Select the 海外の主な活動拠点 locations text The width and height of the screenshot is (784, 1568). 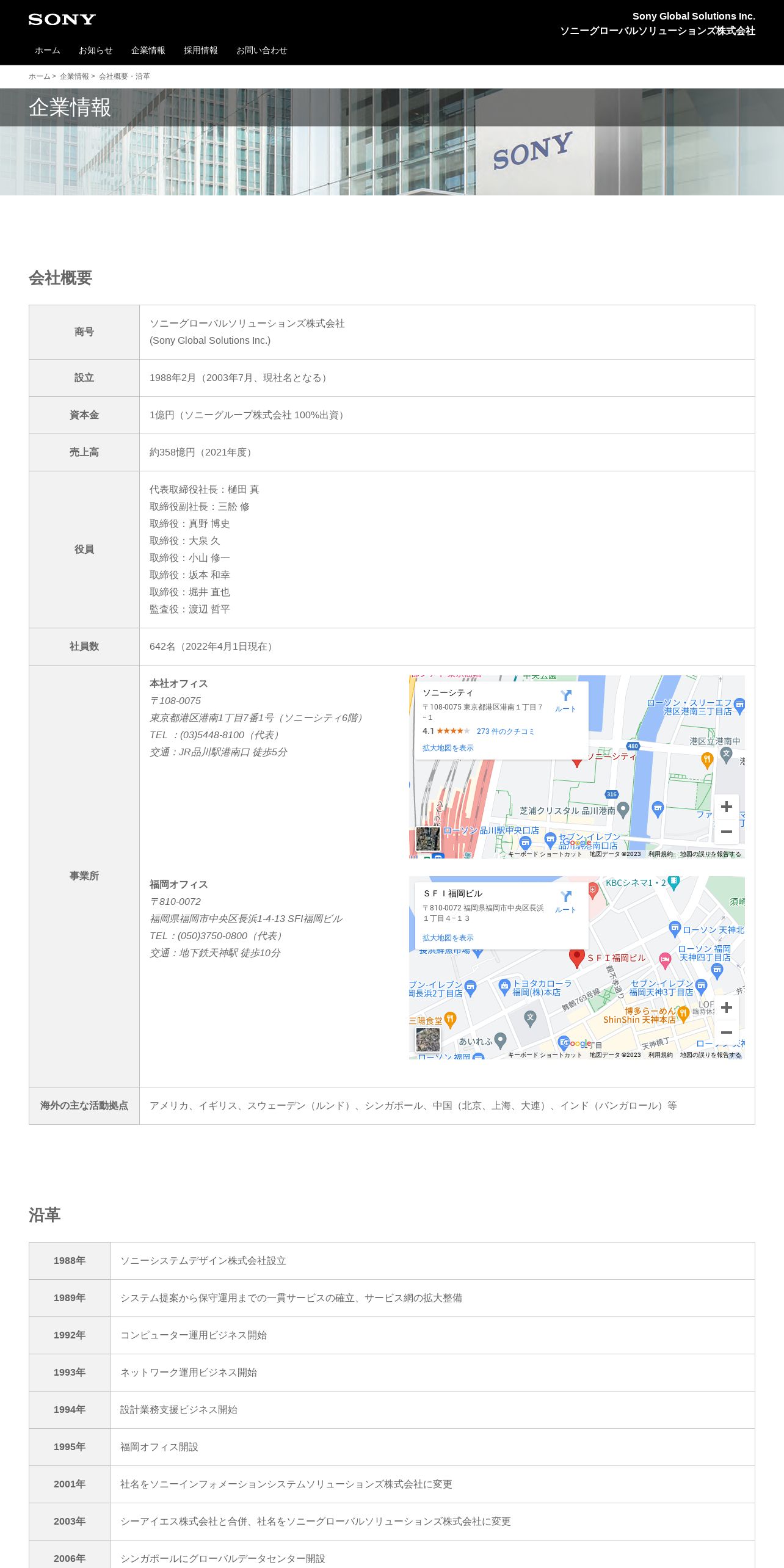[413, 1106]
